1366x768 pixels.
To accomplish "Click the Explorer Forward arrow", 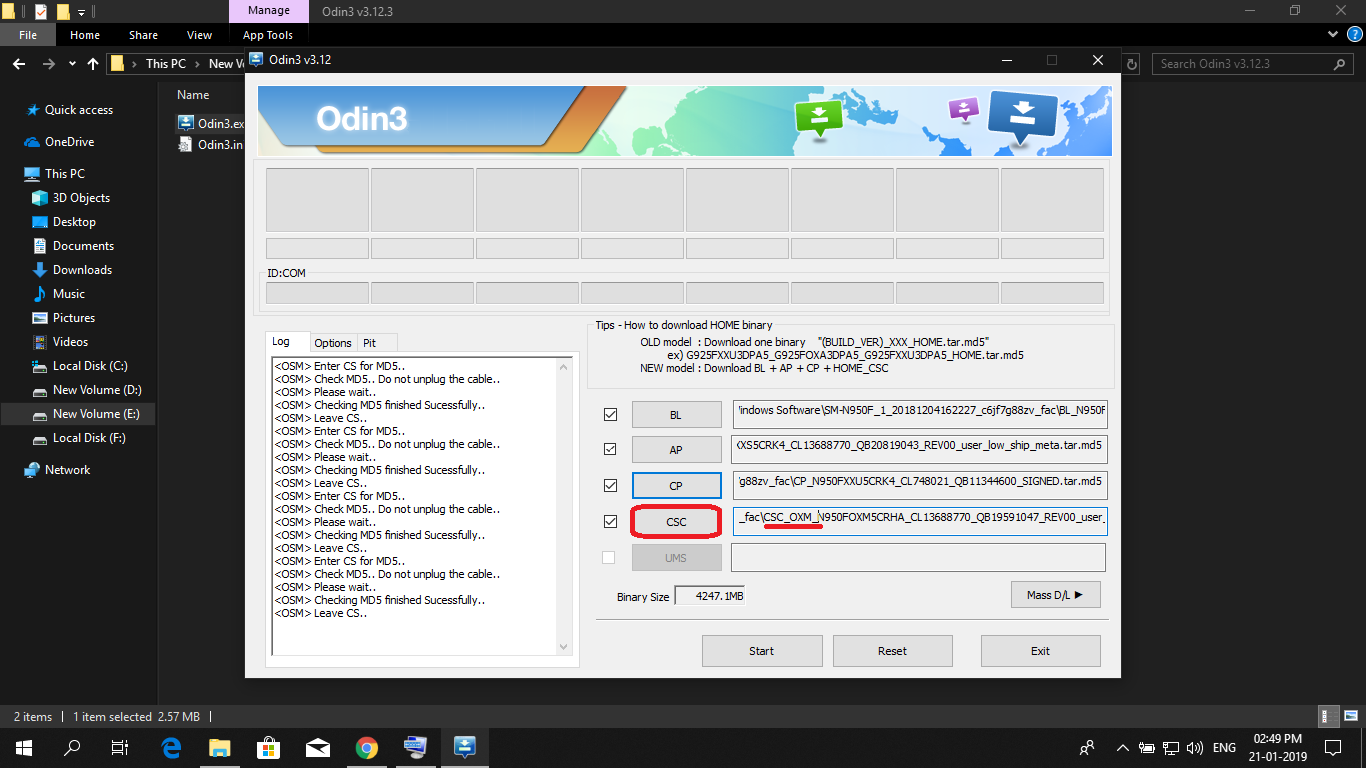I will [x=49, y=64].
